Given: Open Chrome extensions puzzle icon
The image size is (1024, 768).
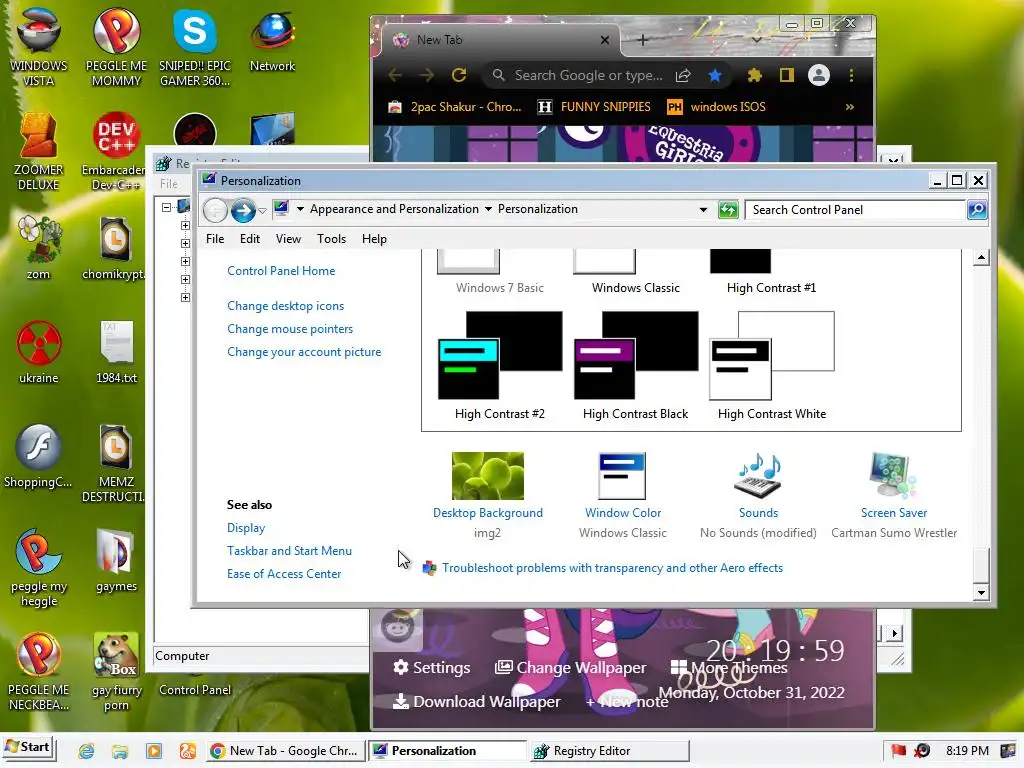Looking at the screenshot, I should coord(754,75).
